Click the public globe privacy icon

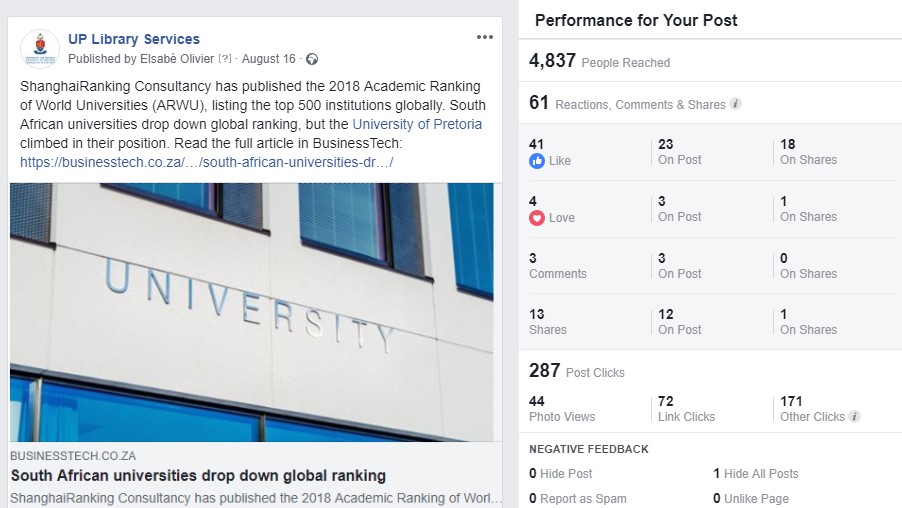312,60
